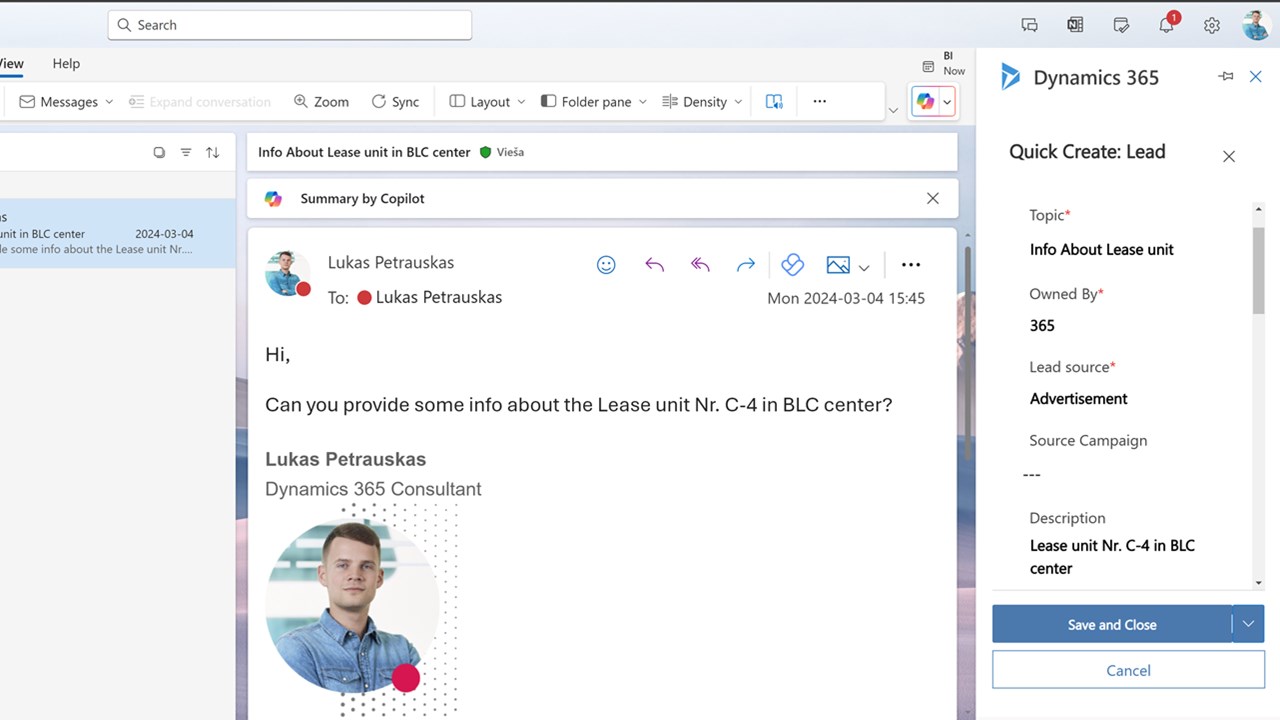Screen dimensions: 1280x720
Task: Click the form scrollbar's down arrow
Action: point(1258,583)
